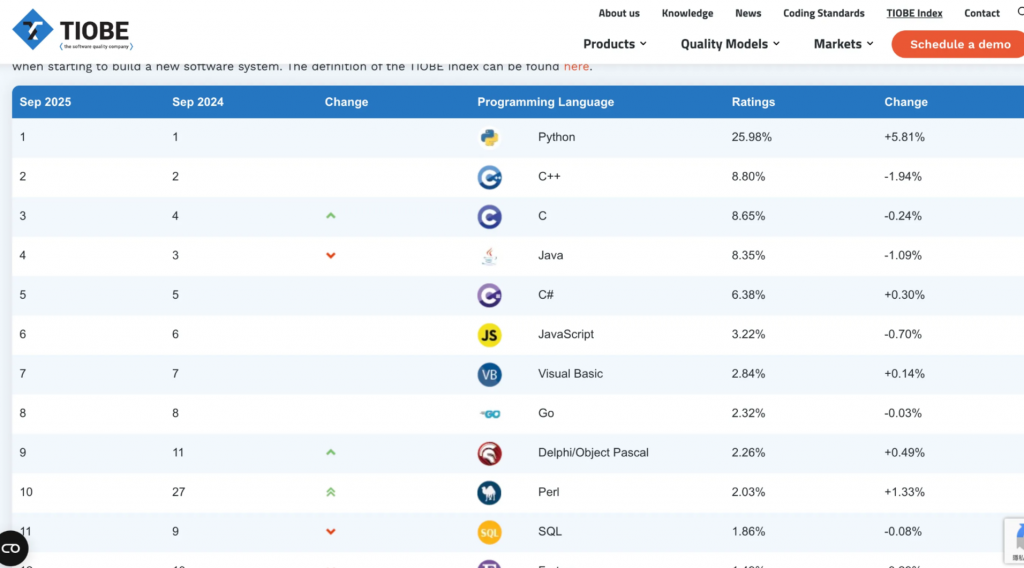Click the C# language icon
Viewport: 1024px width, 568px height.
click(x=489, y=296)
